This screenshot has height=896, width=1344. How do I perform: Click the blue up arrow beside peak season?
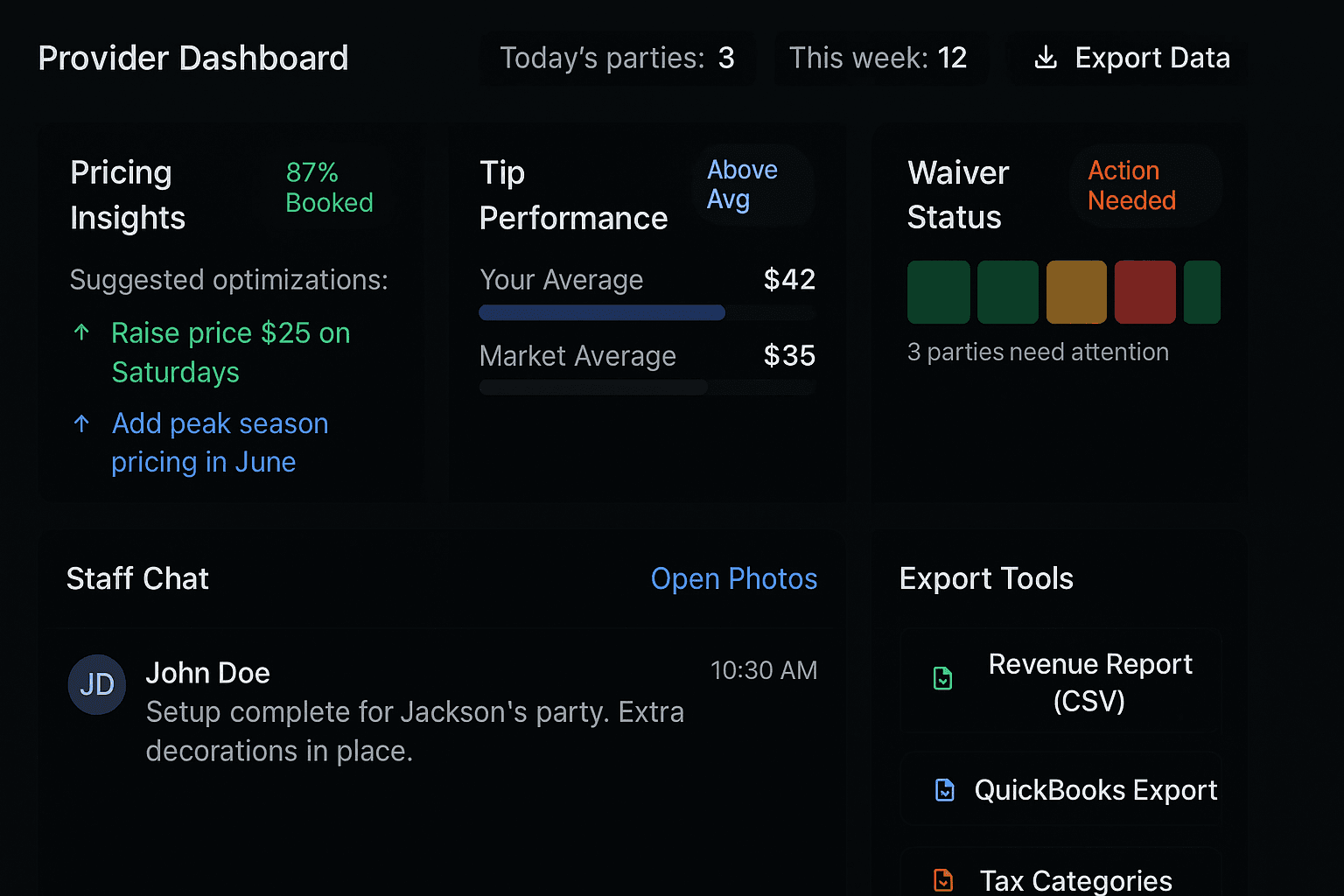(x=82, y=423)
